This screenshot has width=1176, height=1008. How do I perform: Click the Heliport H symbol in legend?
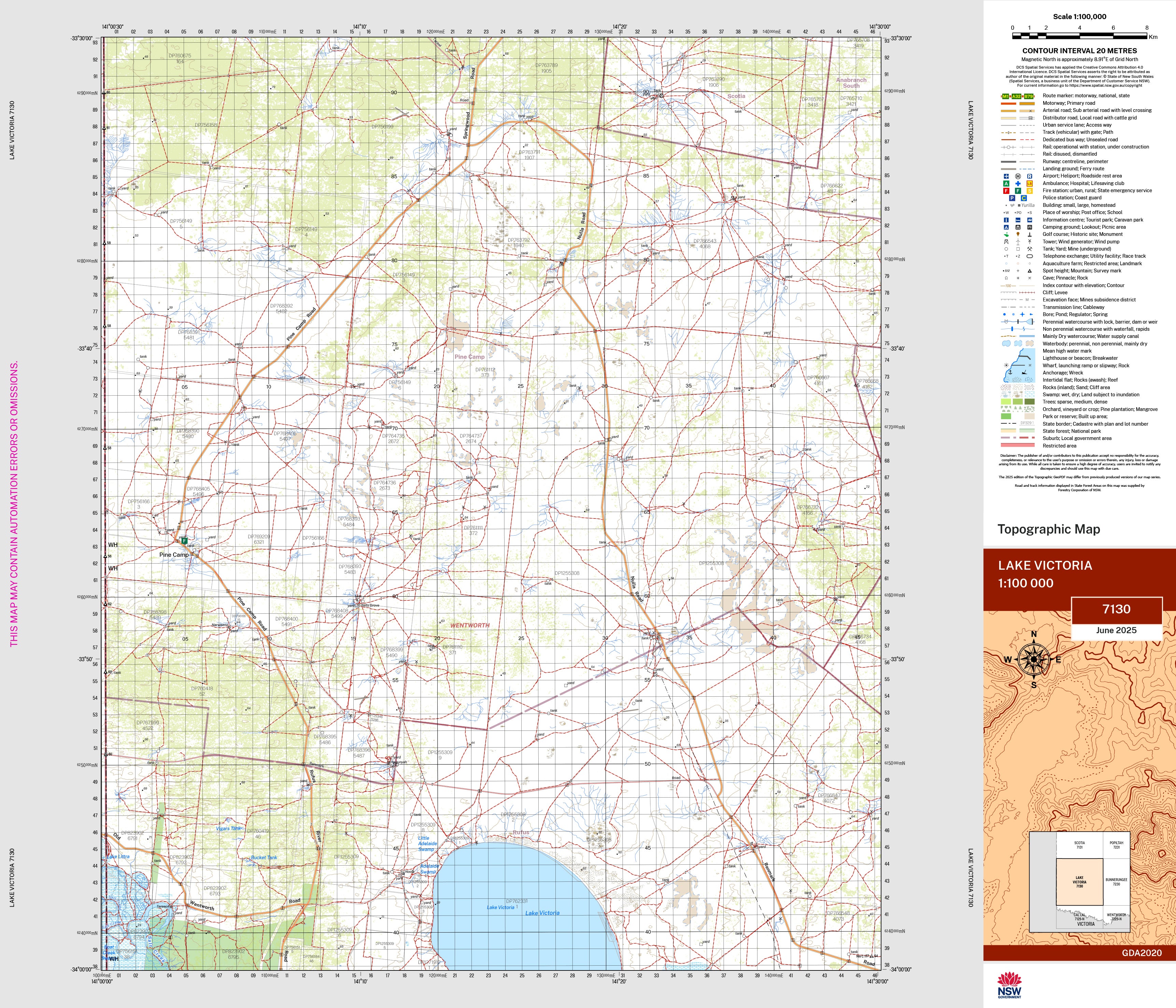click(1018, 176)
